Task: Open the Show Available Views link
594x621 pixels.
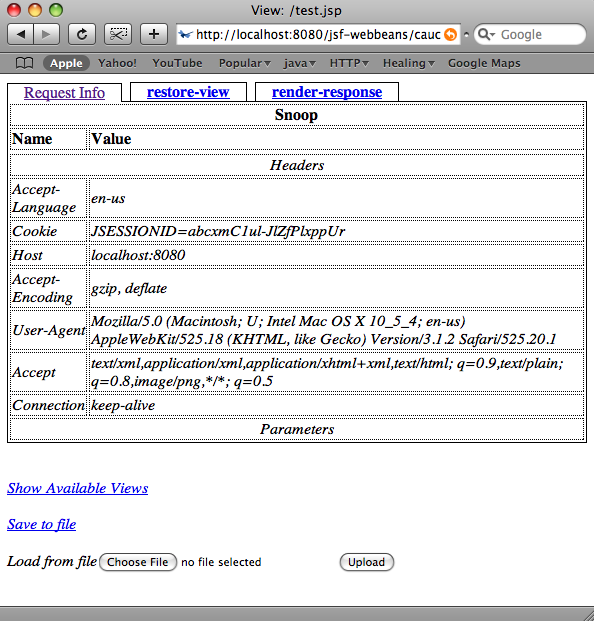Action: pos(78,488)
